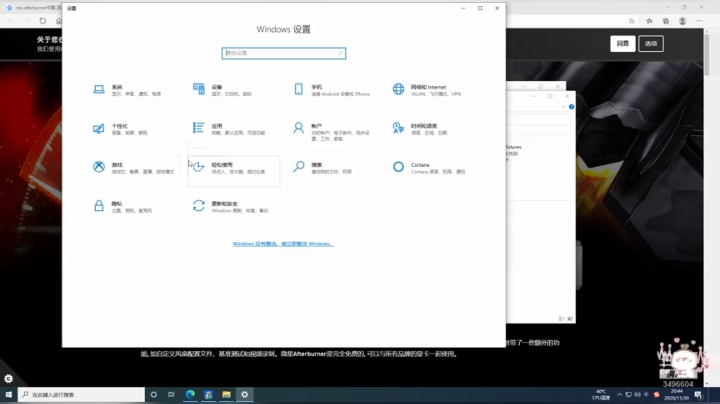Click the network icon in system tray
The image size is (720, 404).
pos(629,395)
